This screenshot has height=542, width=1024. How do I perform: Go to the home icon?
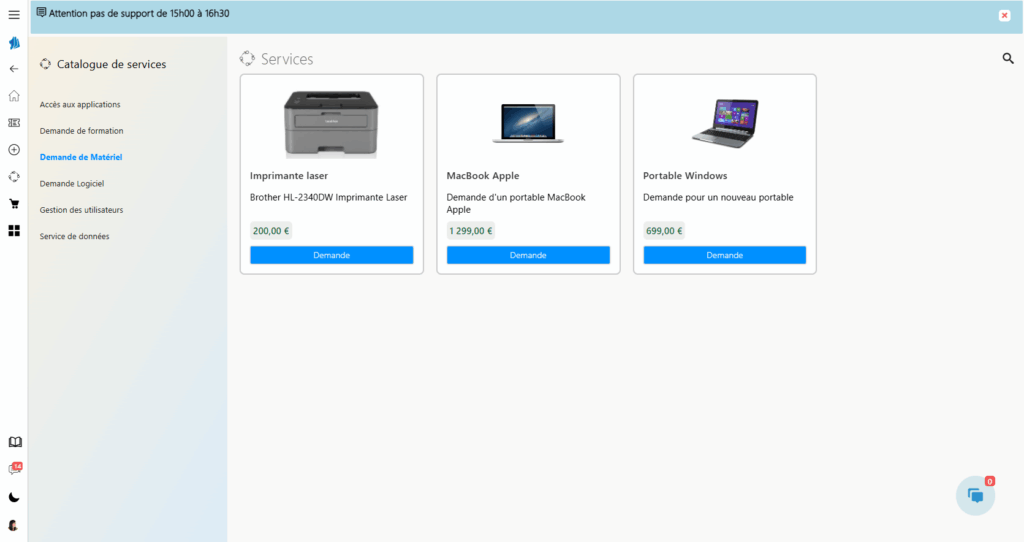14,96
